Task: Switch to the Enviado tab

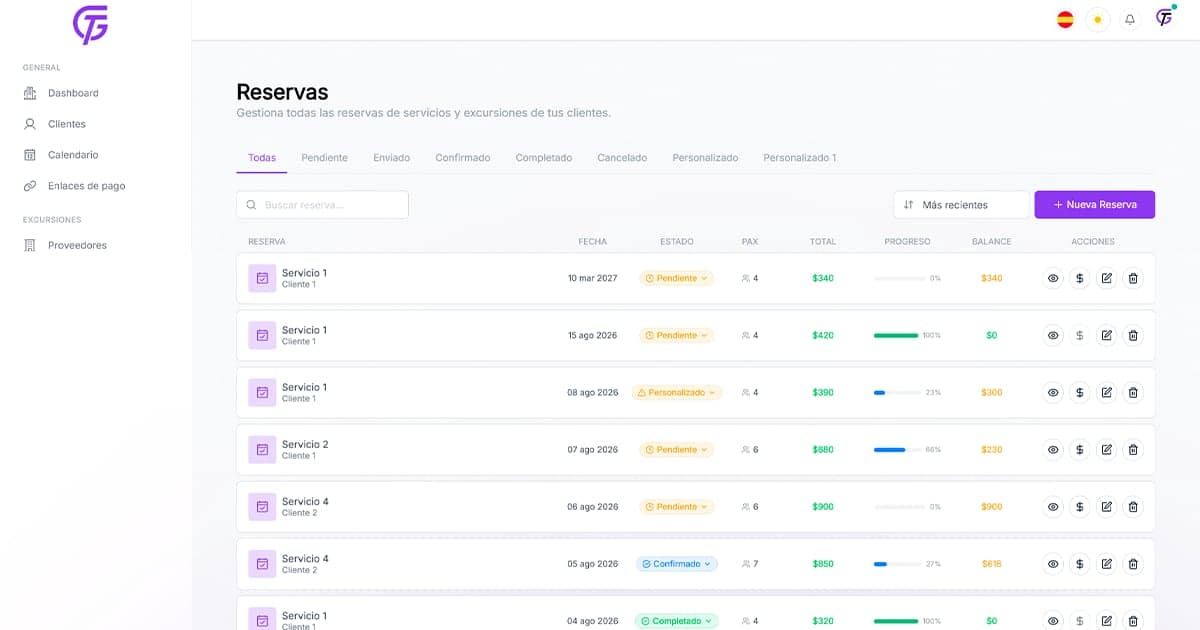Action: click(391, 157)
